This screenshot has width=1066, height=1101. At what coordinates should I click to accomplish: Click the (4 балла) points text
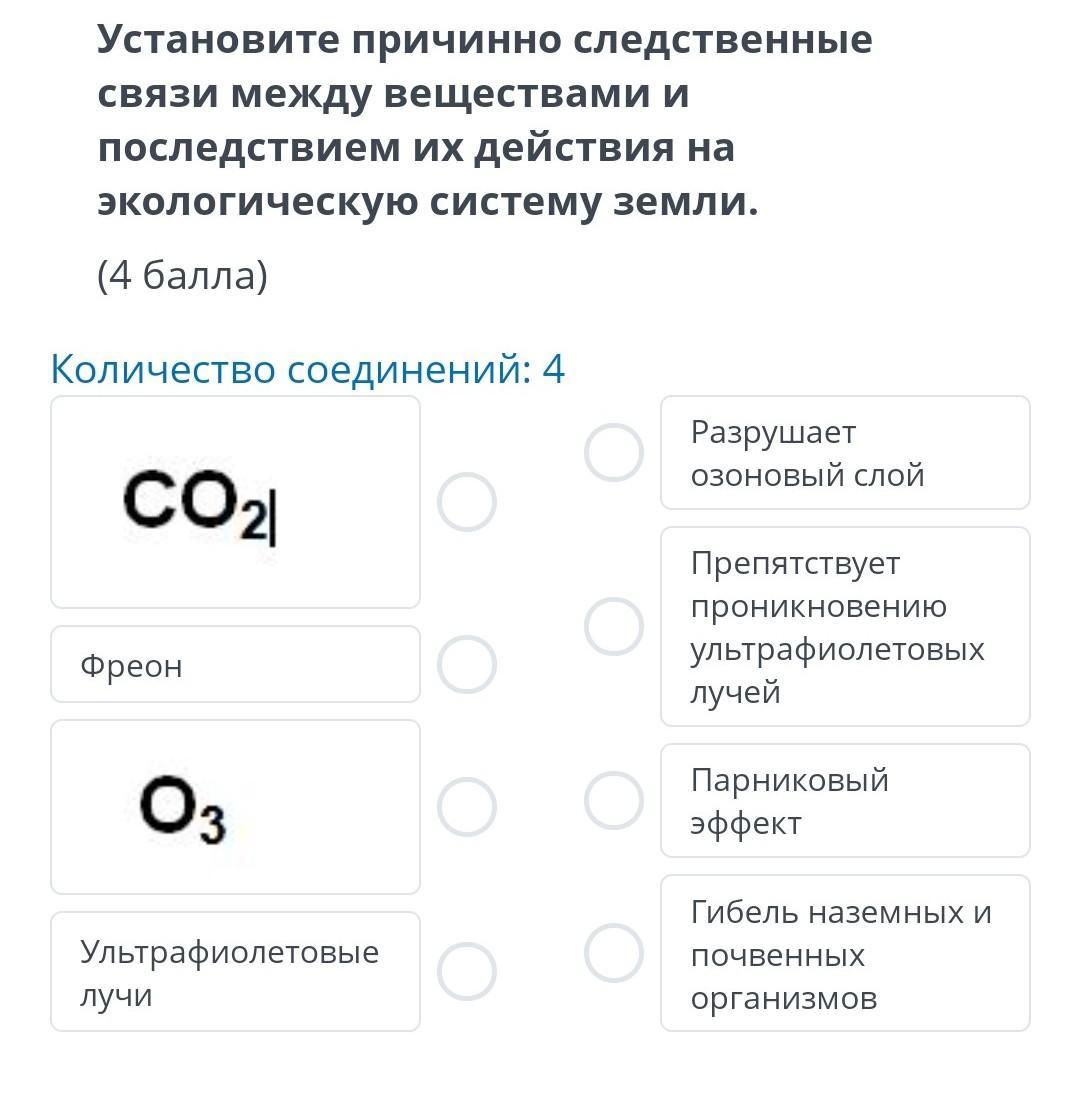182,276
